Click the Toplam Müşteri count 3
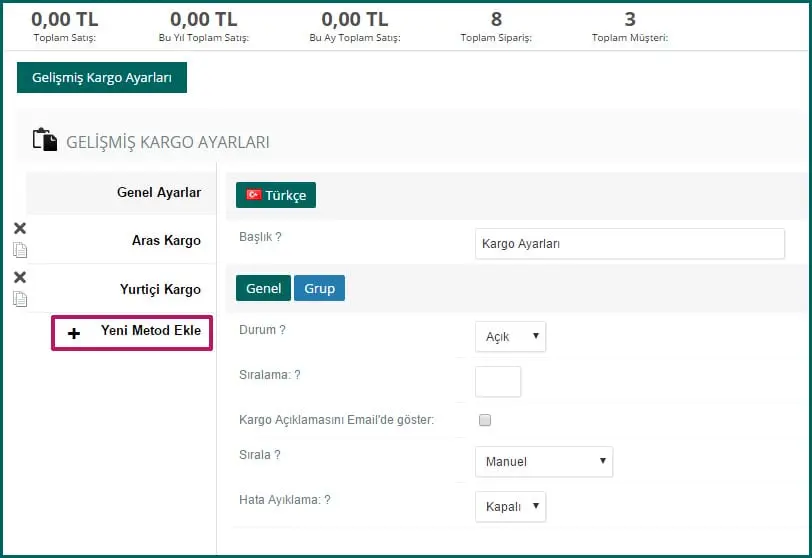Screen dimensions: 812x558 point(630,20)
